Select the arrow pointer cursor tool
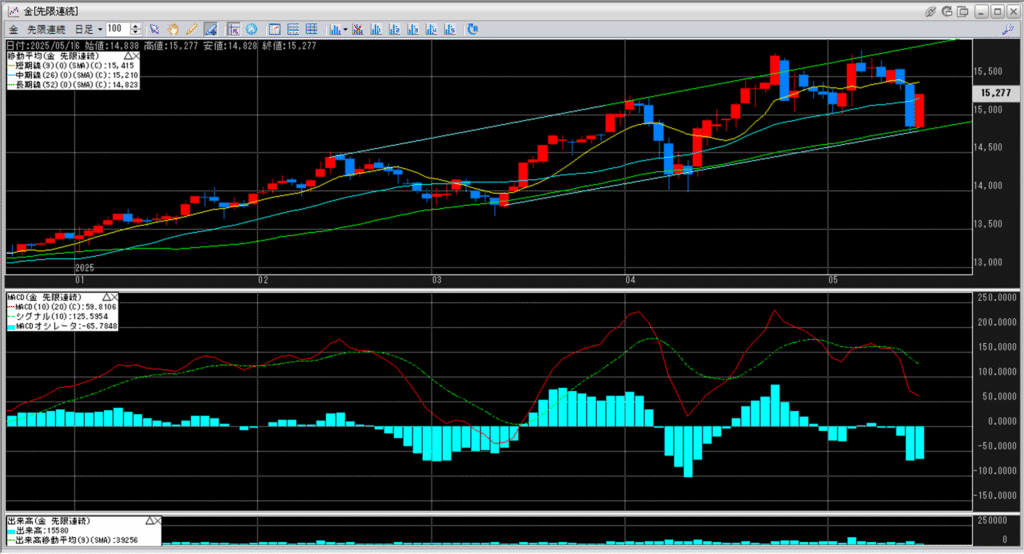Viewport: 1024px width, 554px height. (x=155, y=29)
